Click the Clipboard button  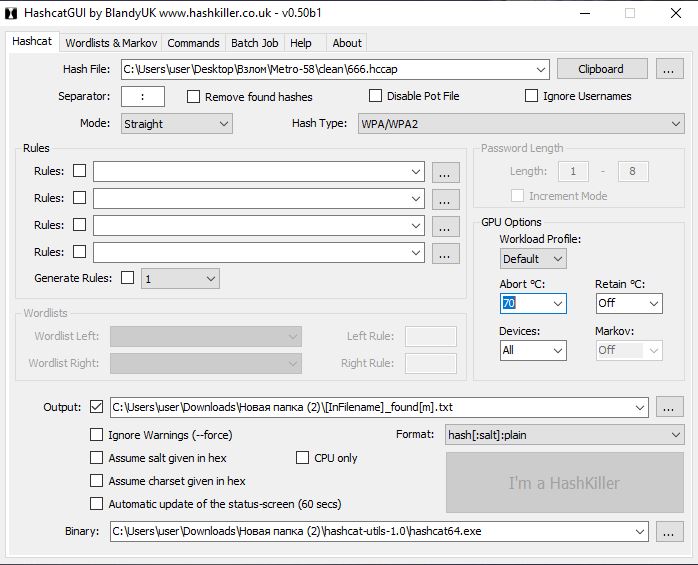pos(600,69)
